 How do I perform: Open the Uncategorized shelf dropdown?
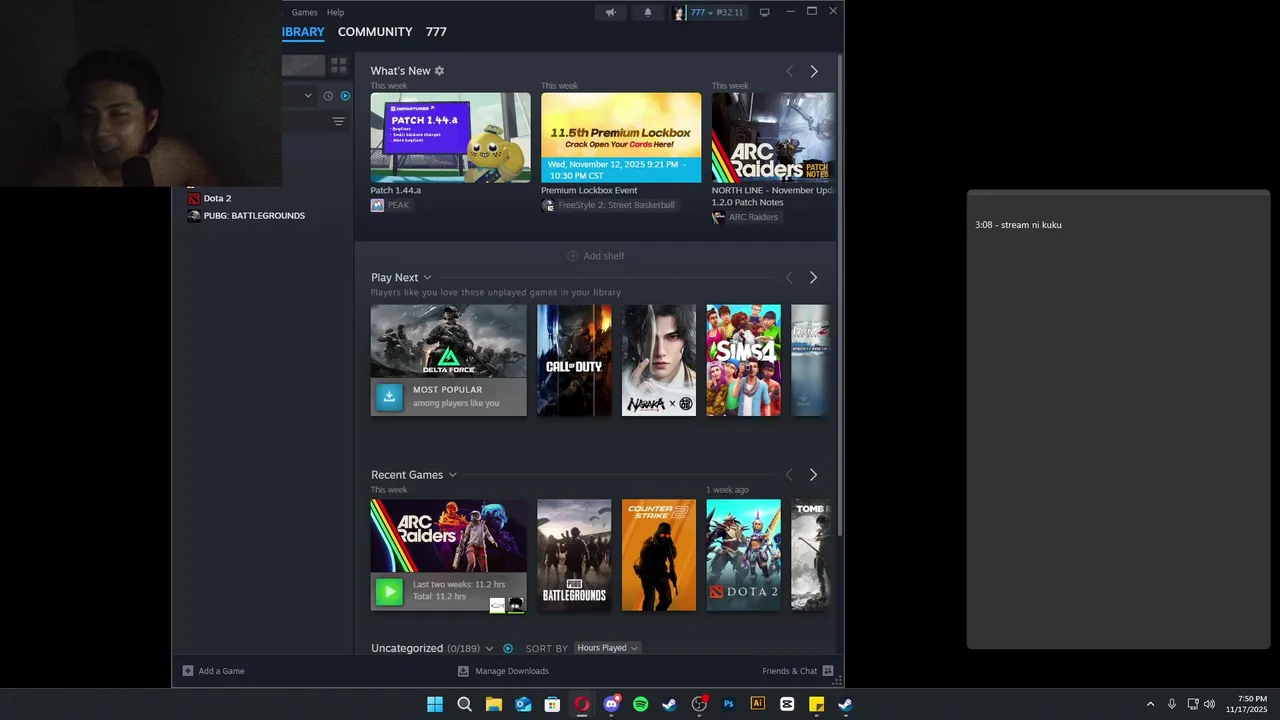click(x=489, y=648)
